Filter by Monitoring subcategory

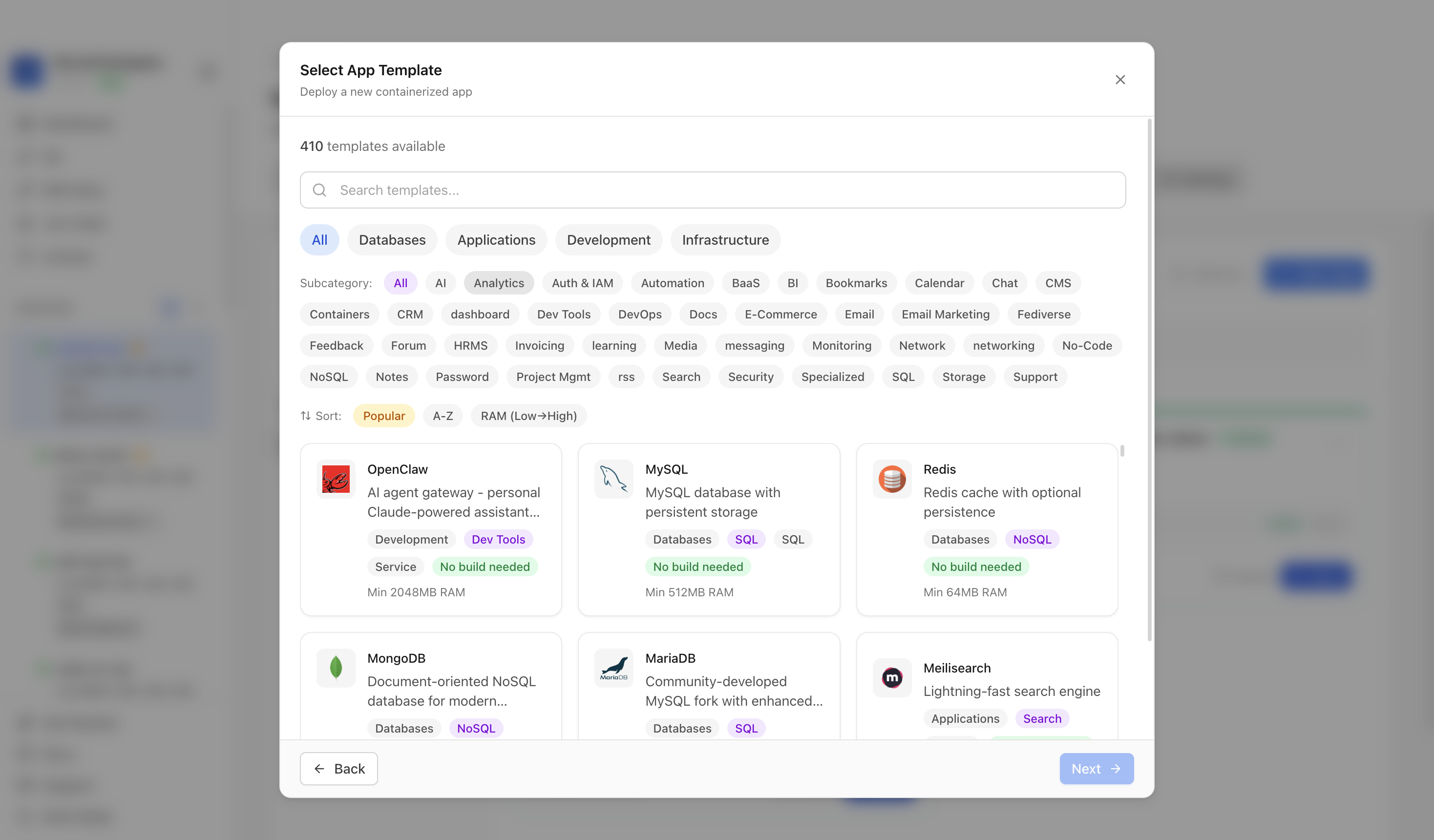coord(842,345)
